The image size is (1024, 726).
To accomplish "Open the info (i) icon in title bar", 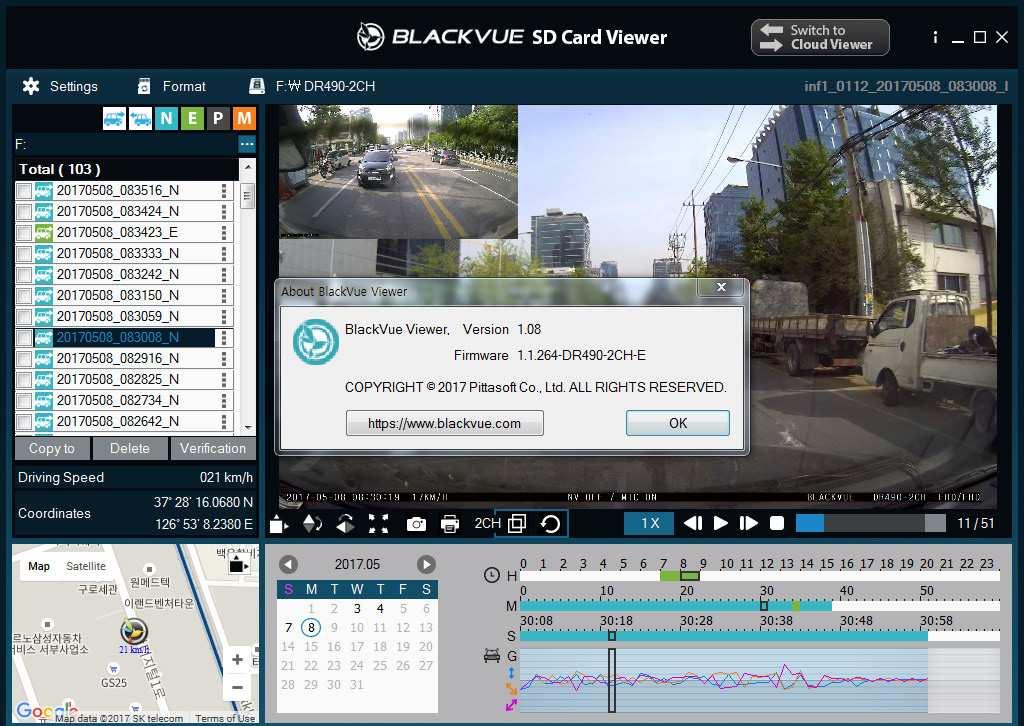I will 935,37.
